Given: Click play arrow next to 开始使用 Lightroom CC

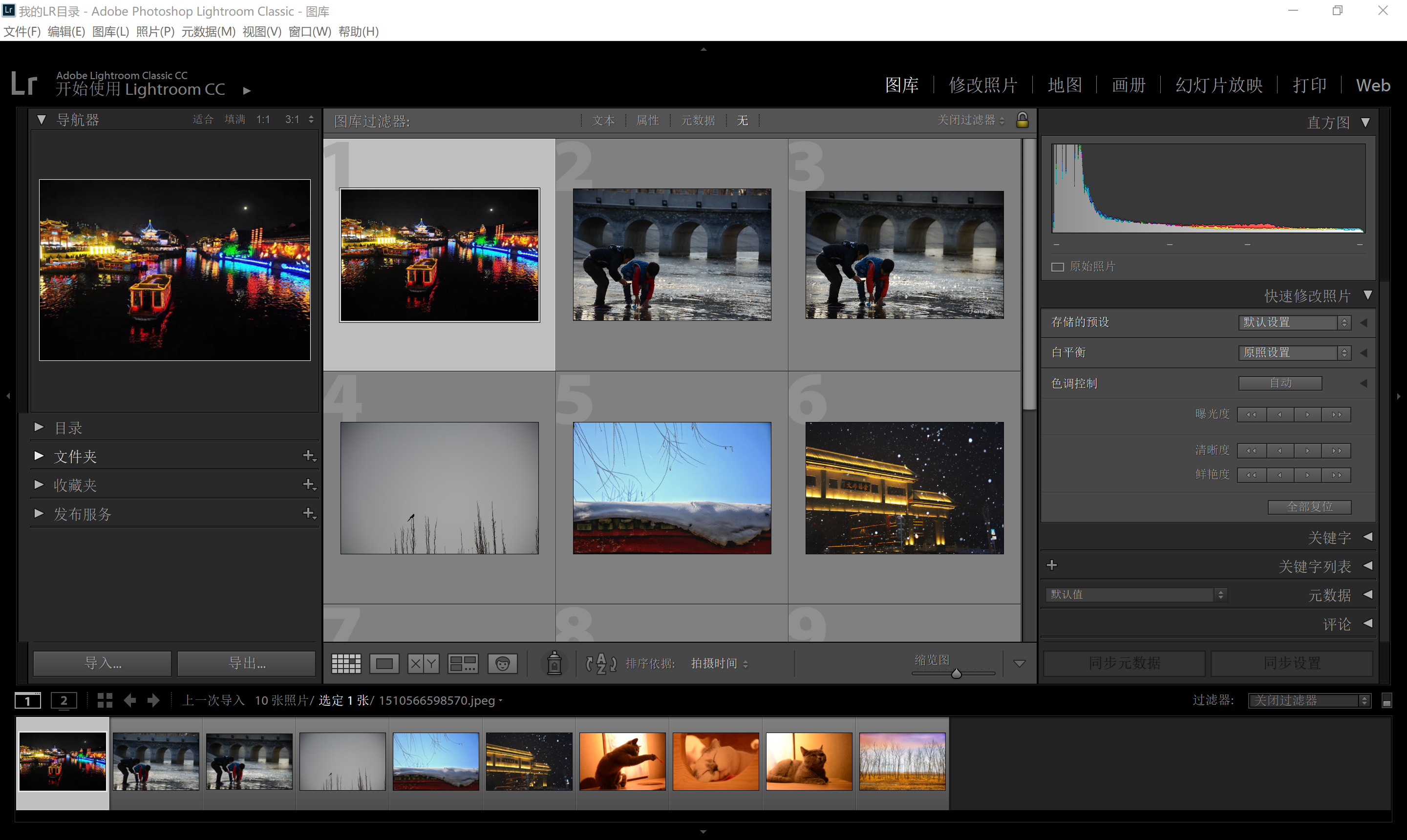Looking at the screenshot, I should [247, 90].
